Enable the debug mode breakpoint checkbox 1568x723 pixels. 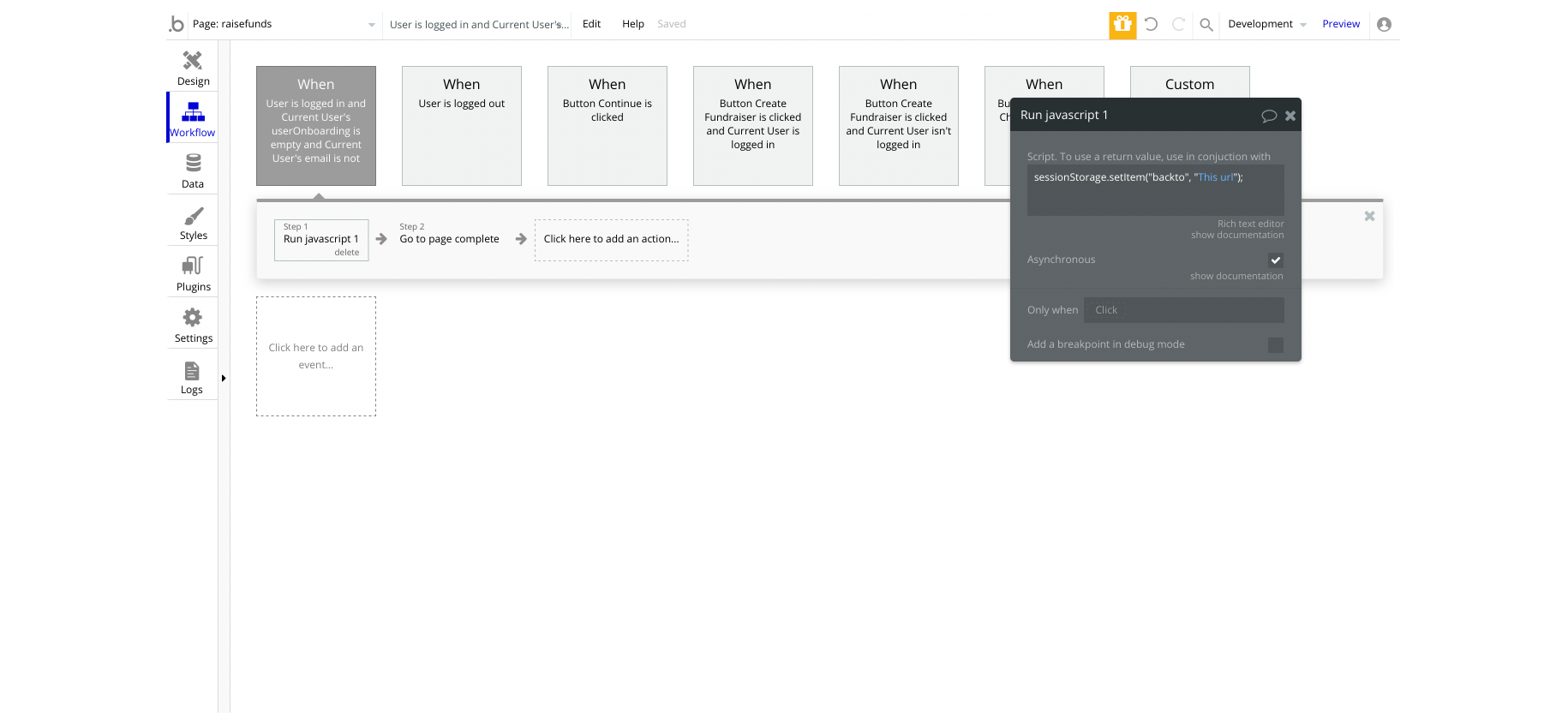click(1276, 344)
